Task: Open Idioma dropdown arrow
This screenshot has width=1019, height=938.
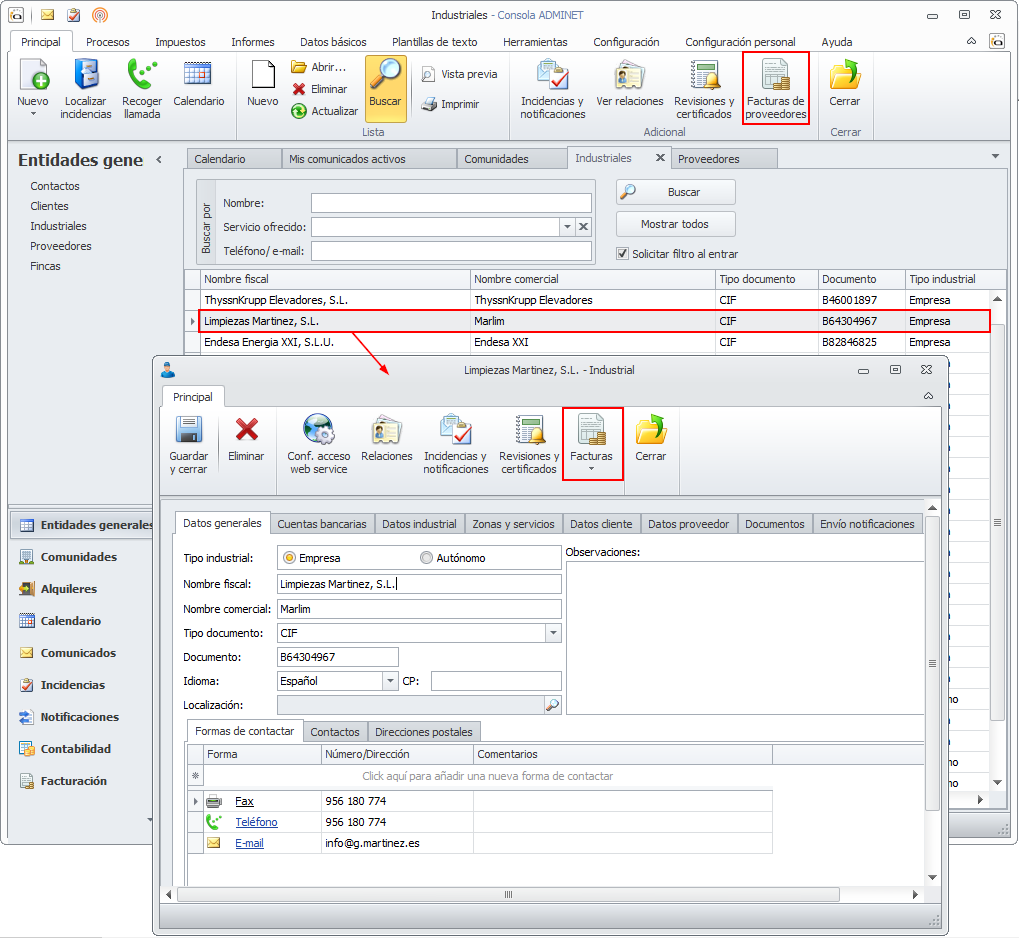Action: click(x=391, y=681)
